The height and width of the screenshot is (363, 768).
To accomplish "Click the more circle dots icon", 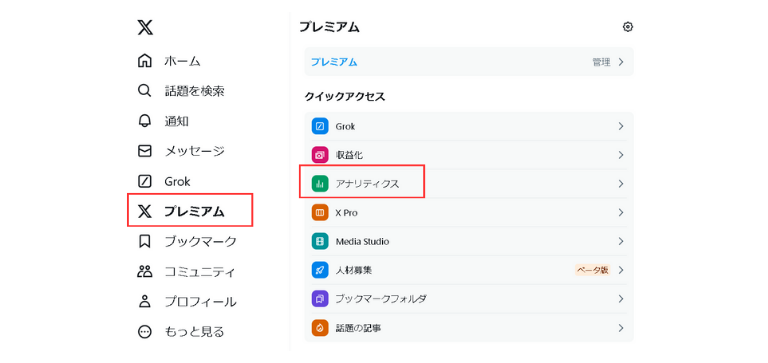I will pyautogui.click(x=144, y=332).
